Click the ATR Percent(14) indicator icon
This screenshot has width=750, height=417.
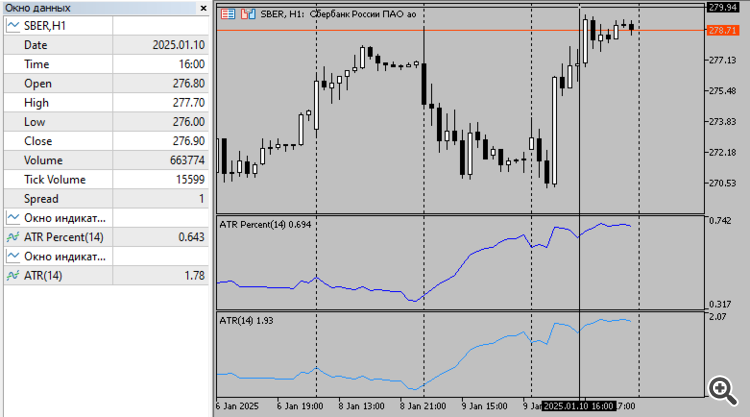13,237
